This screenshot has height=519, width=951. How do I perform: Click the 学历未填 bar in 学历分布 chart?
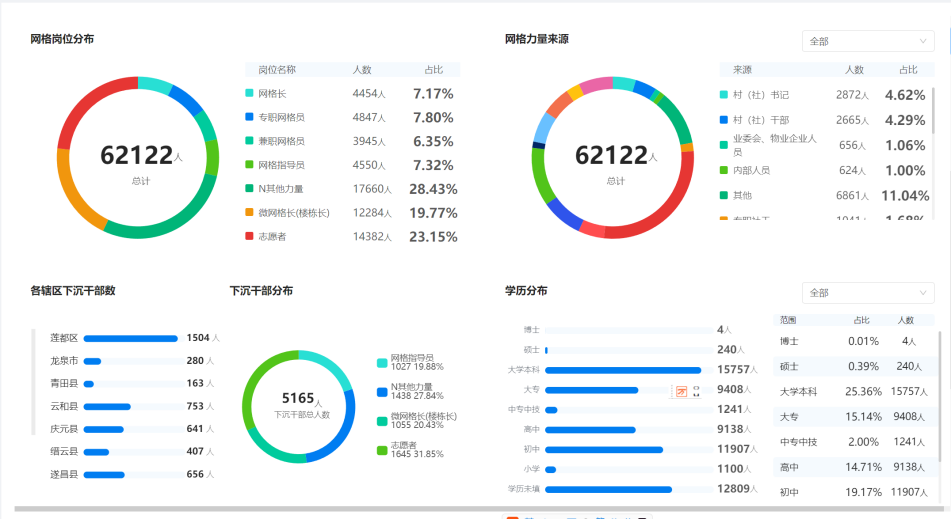click(x=608, y=489)
